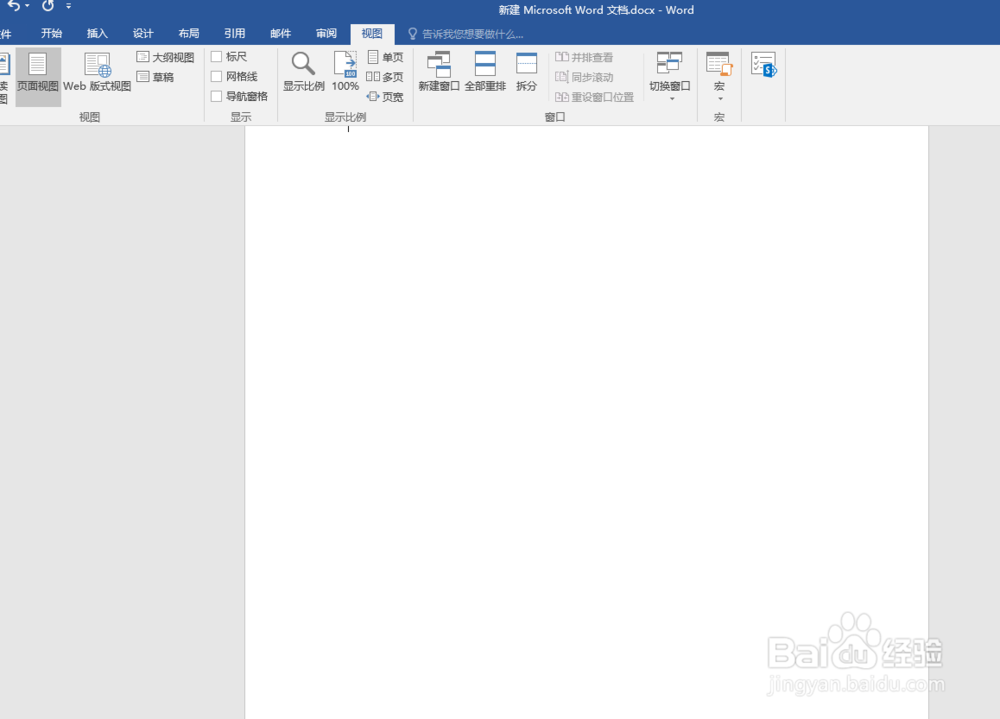Click inside the blank document page
Screen dimensions: 1000x719
point(586,421)
